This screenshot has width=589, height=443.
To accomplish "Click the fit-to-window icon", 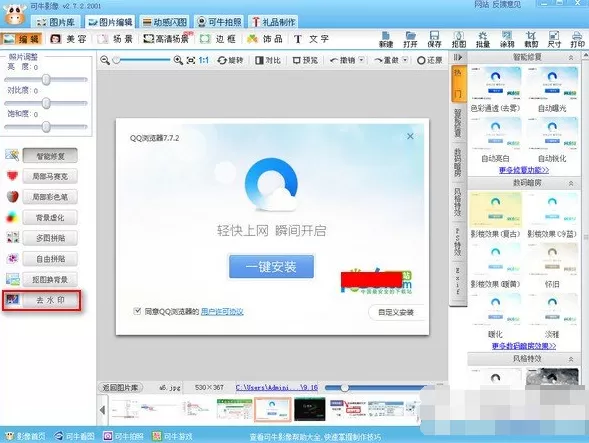I will 191,60.
